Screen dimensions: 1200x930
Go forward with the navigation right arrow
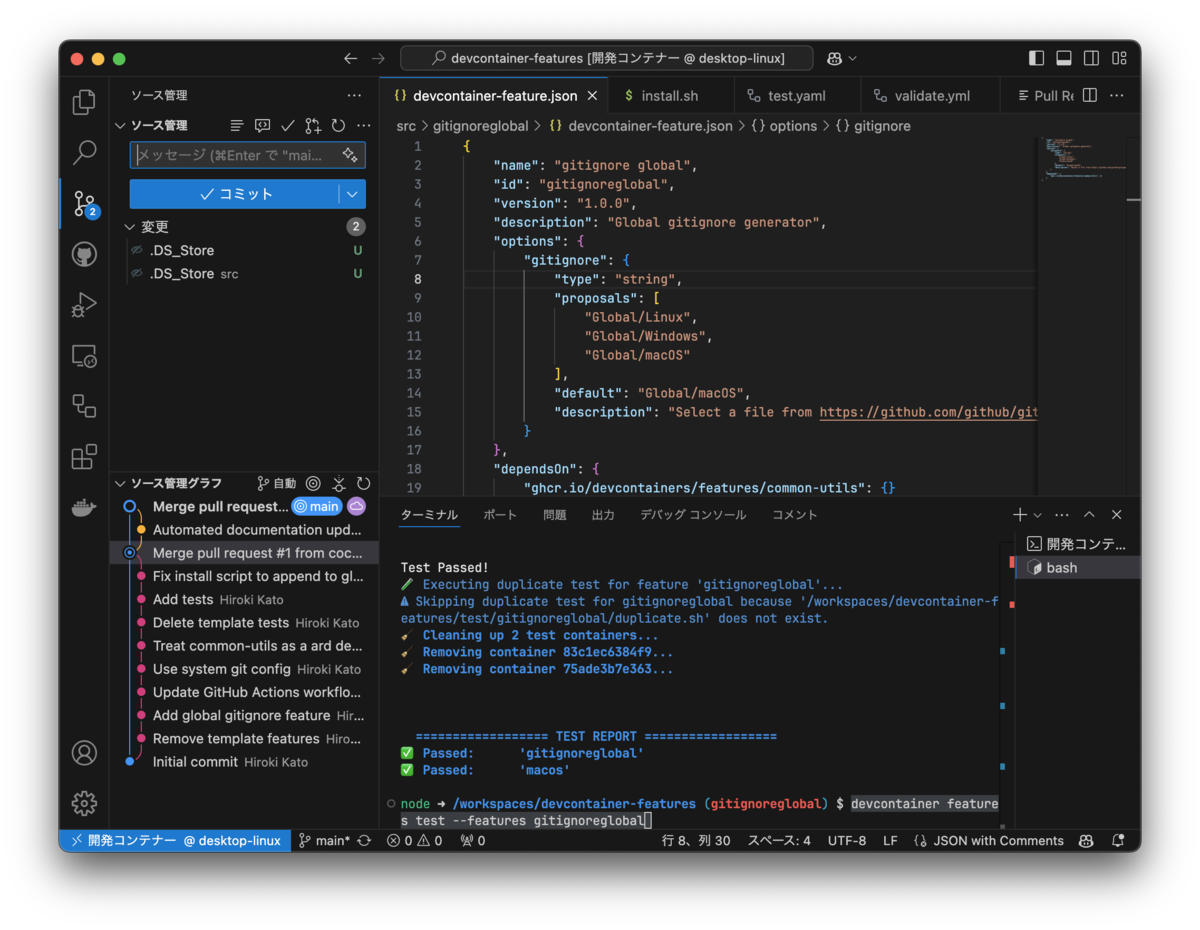378,59
